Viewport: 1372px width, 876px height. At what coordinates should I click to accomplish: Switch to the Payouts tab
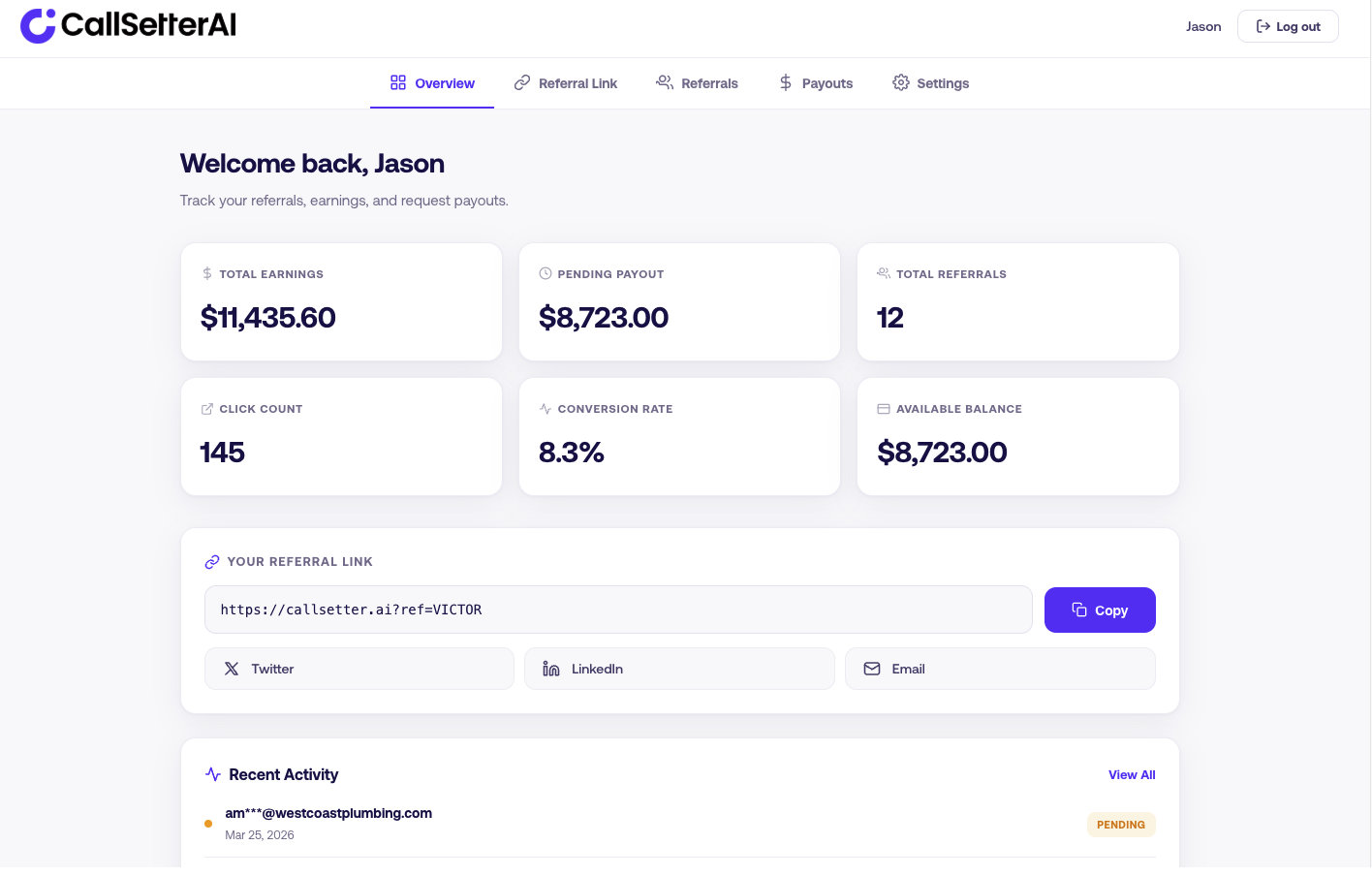pos(815,83)
